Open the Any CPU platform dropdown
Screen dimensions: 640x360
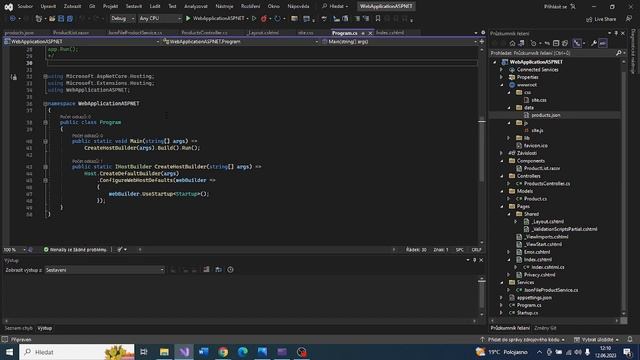pyautogui.click(x=160, y=18)
